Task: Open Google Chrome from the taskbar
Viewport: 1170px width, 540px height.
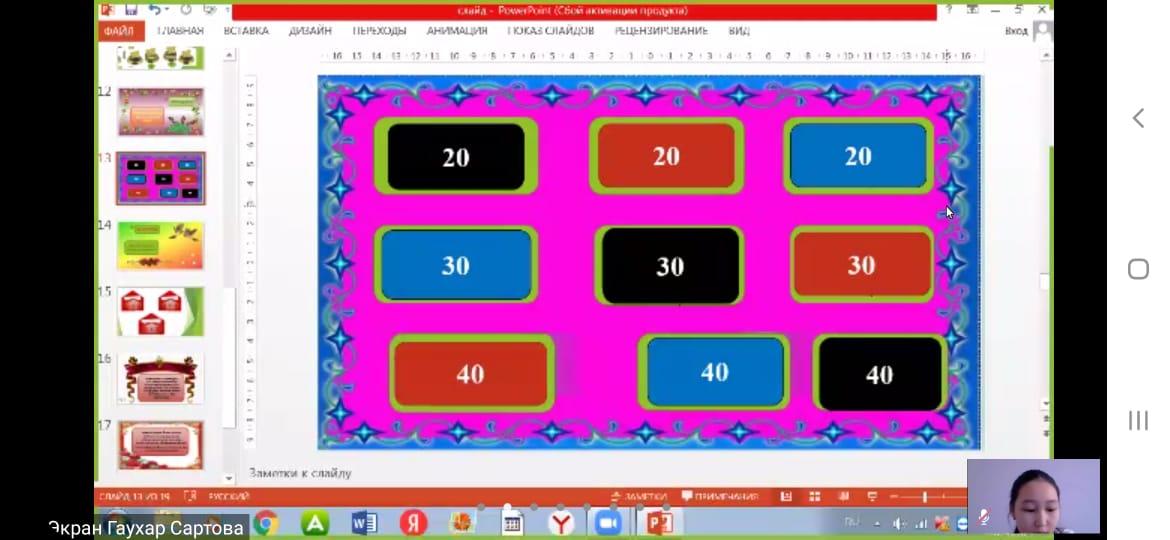Action: click(x=265, y=523)
